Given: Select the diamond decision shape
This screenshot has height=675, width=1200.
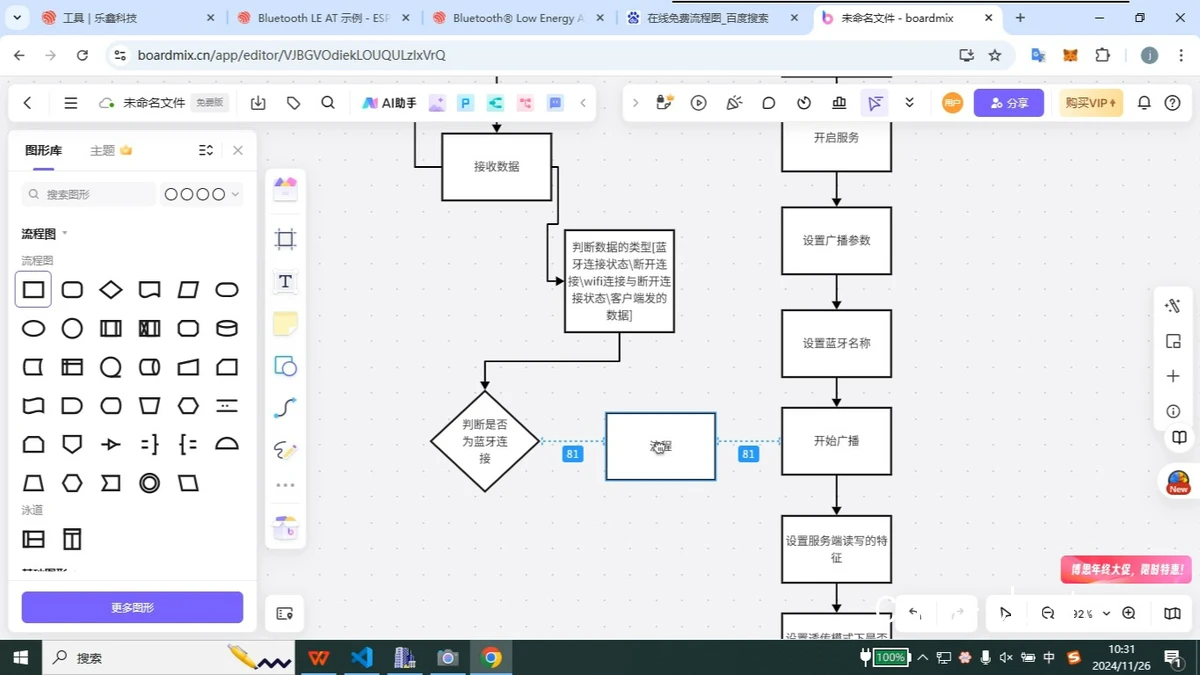Looking at the screenshot, I should (x=111, y=290).
